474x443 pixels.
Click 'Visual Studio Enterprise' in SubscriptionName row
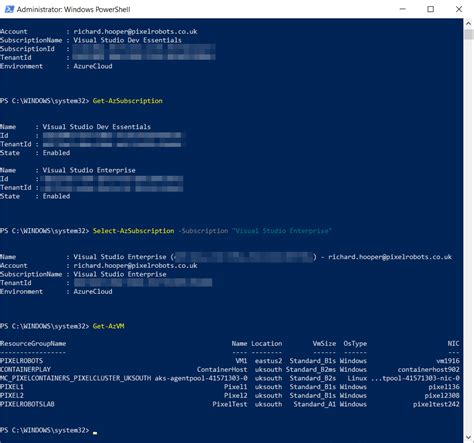[120, 274]
